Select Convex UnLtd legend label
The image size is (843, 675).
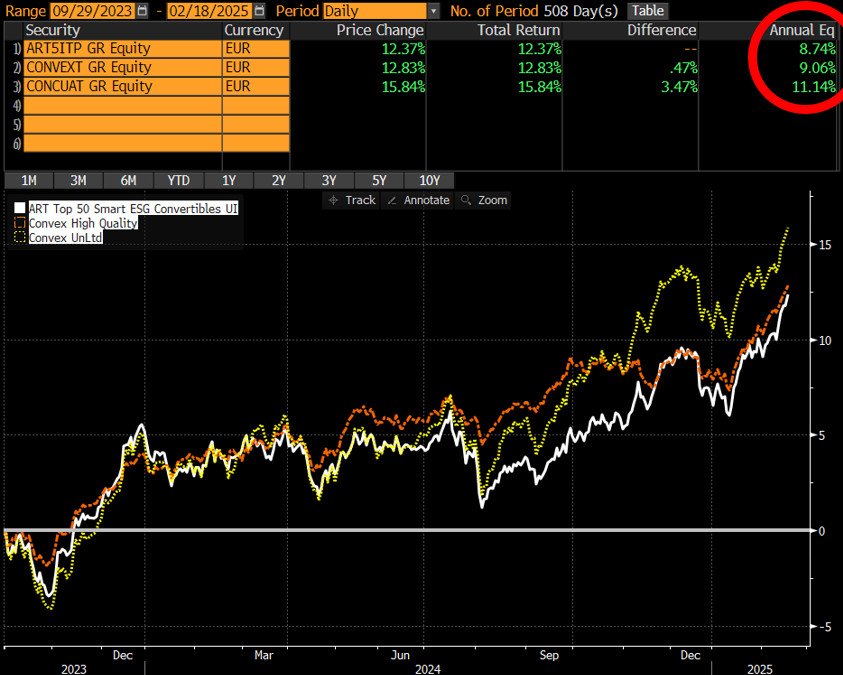point(66,238)
